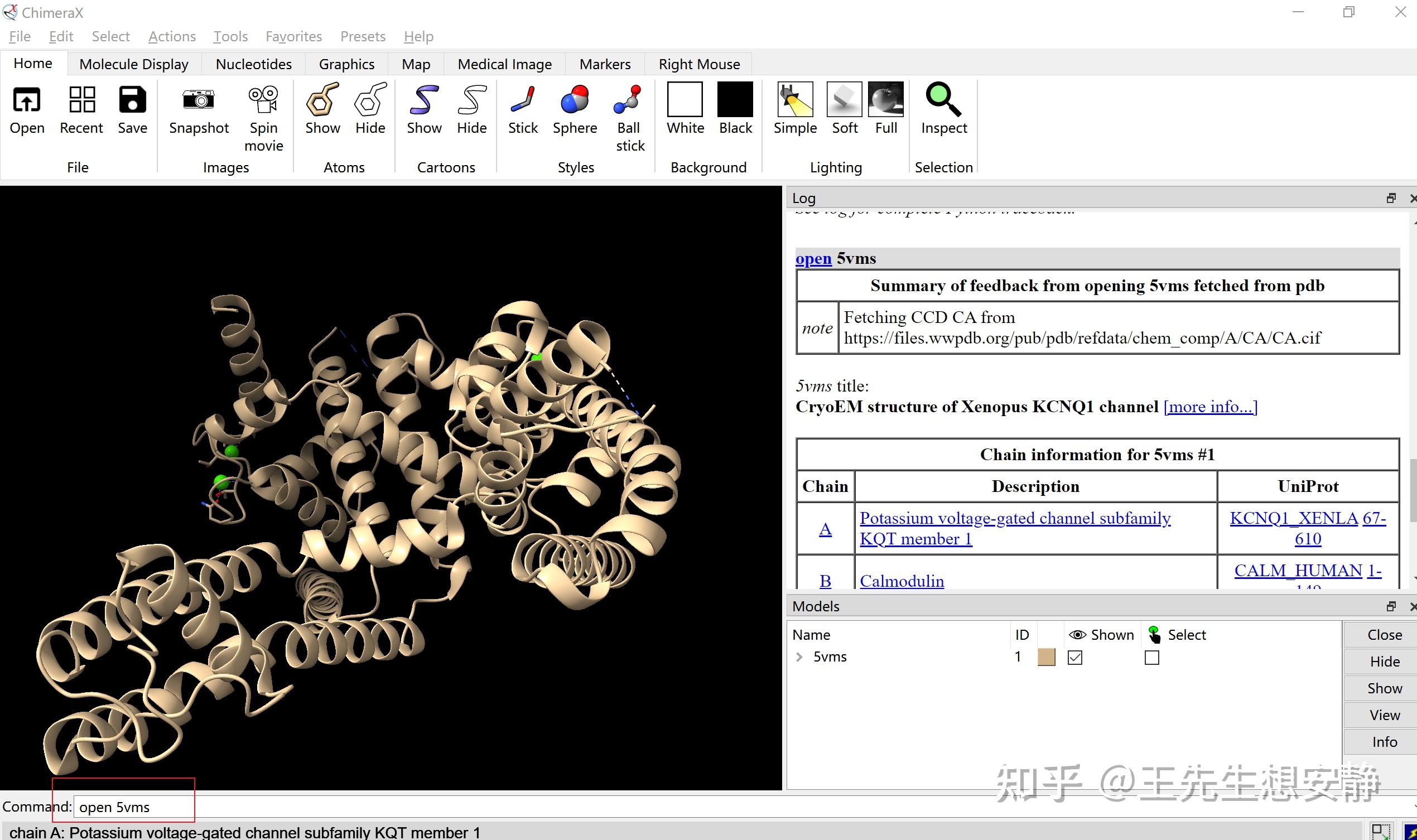Click the Snapshot camera icon

coord(199,100)
